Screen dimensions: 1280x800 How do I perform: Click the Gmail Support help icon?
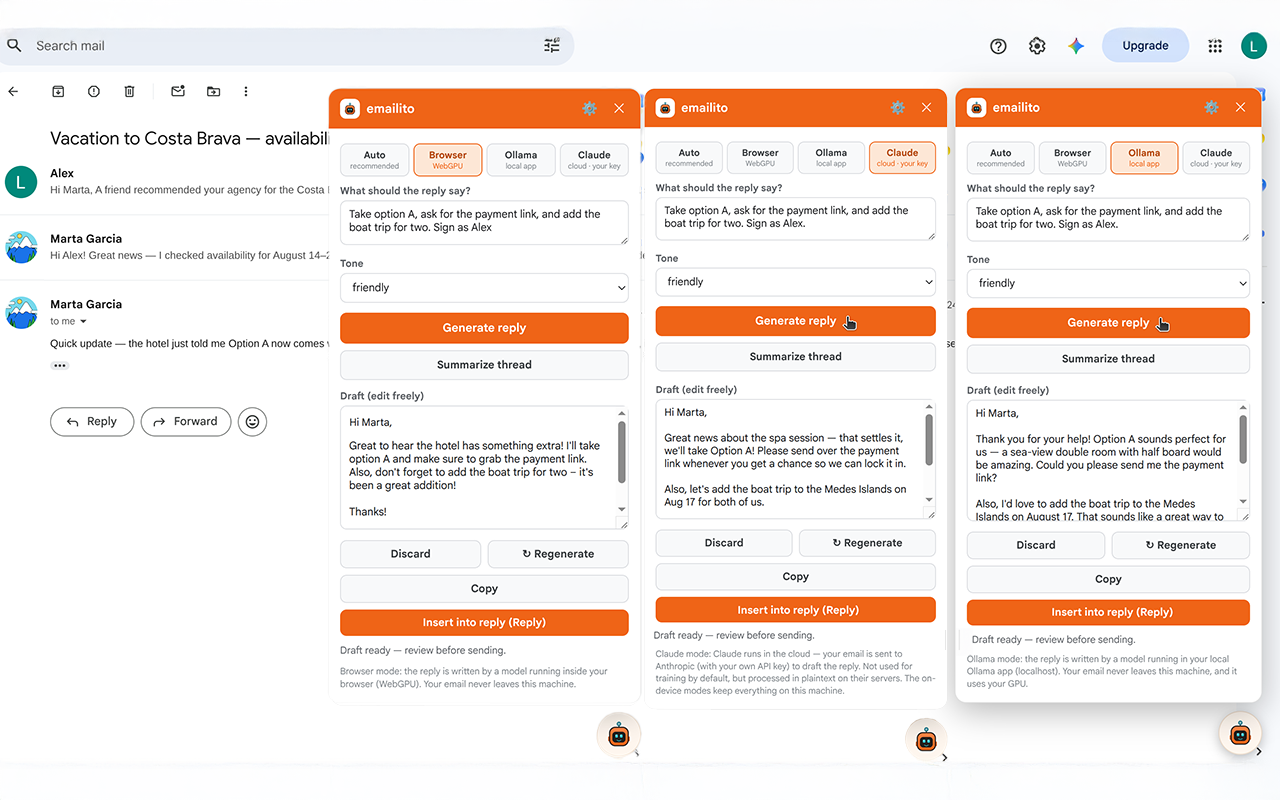(x=998, y=46)
